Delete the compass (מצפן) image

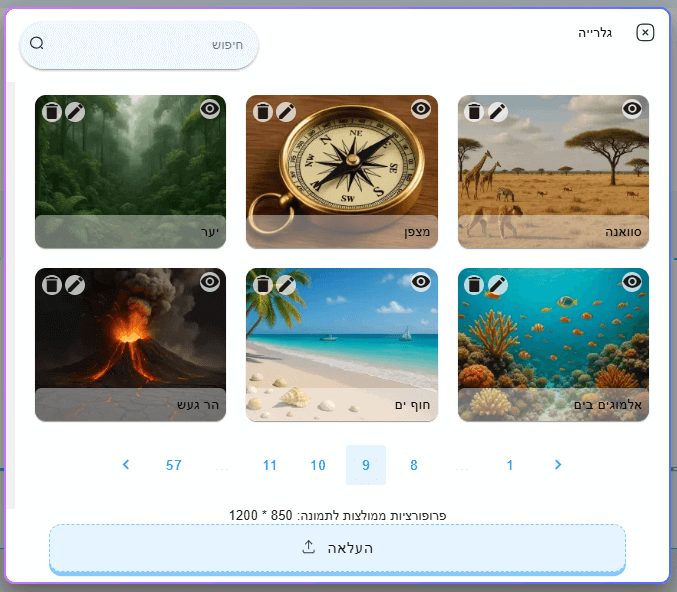[262, 111]
